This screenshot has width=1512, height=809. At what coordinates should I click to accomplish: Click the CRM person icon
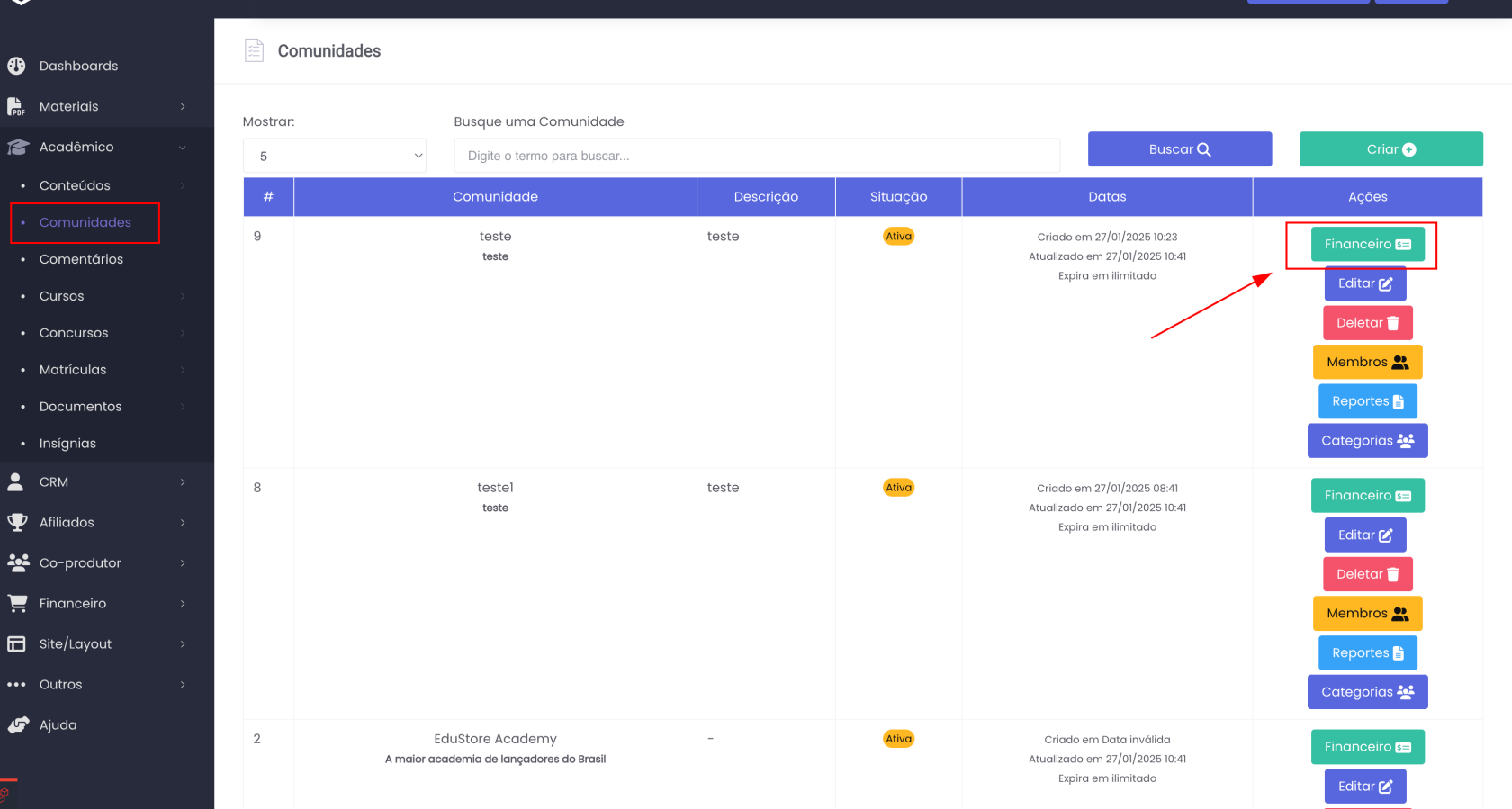[x=16, y=482]
